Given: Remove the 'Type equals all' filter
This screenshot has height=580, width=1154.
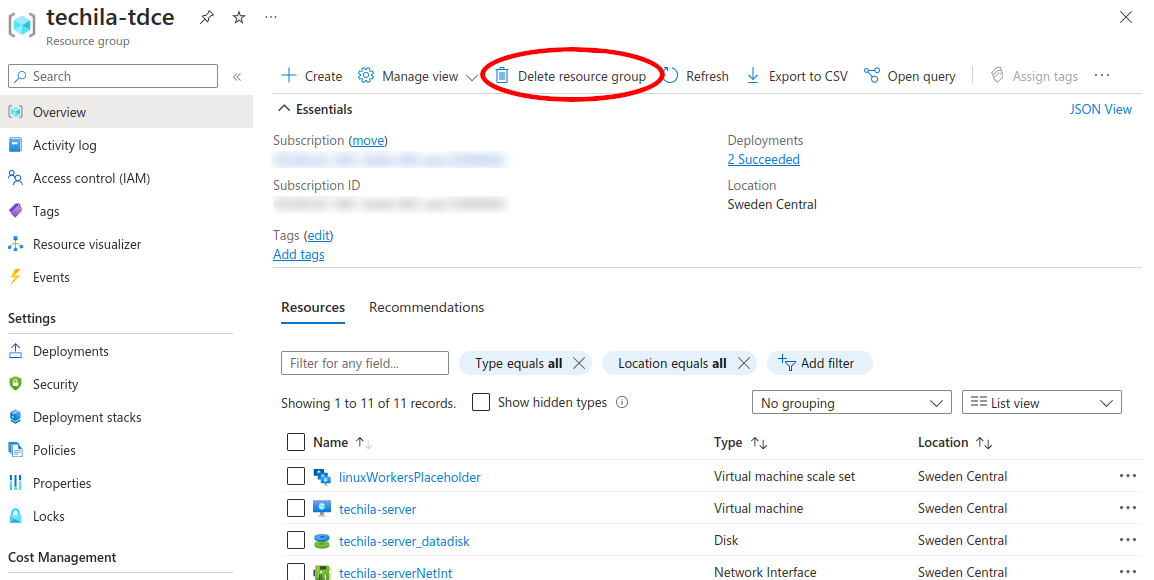Looking at the screenshot, I should click(x=579, y=363).
